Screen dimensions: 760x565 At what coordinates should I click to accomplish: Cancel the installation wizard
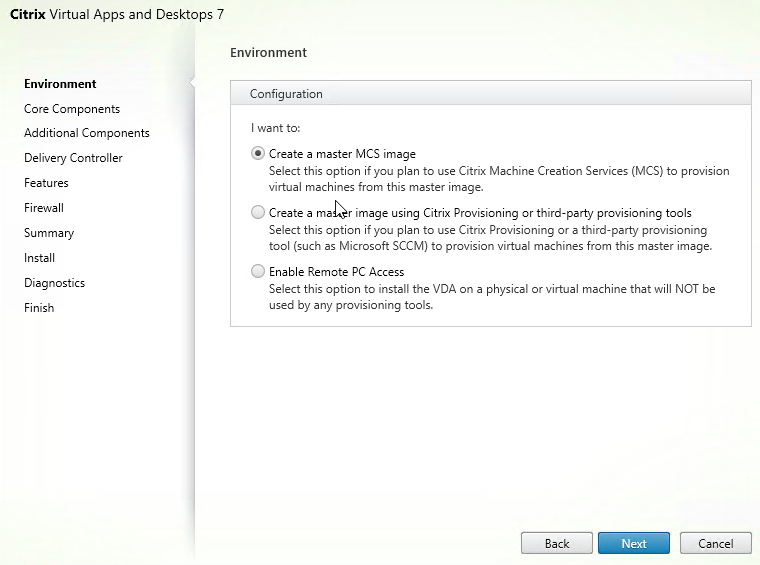(x=715, y=543)
